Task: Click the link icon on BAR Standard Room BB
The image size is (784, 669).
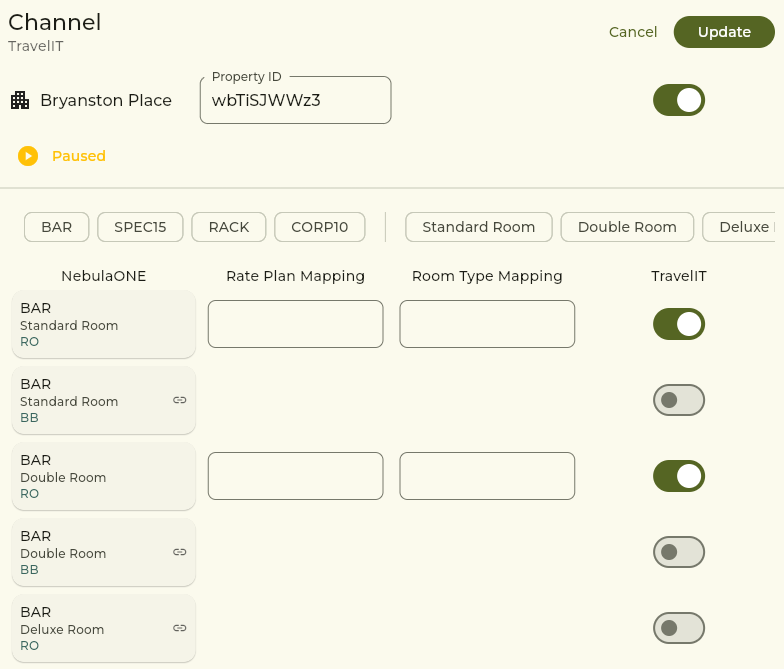Action: point(180,400)
